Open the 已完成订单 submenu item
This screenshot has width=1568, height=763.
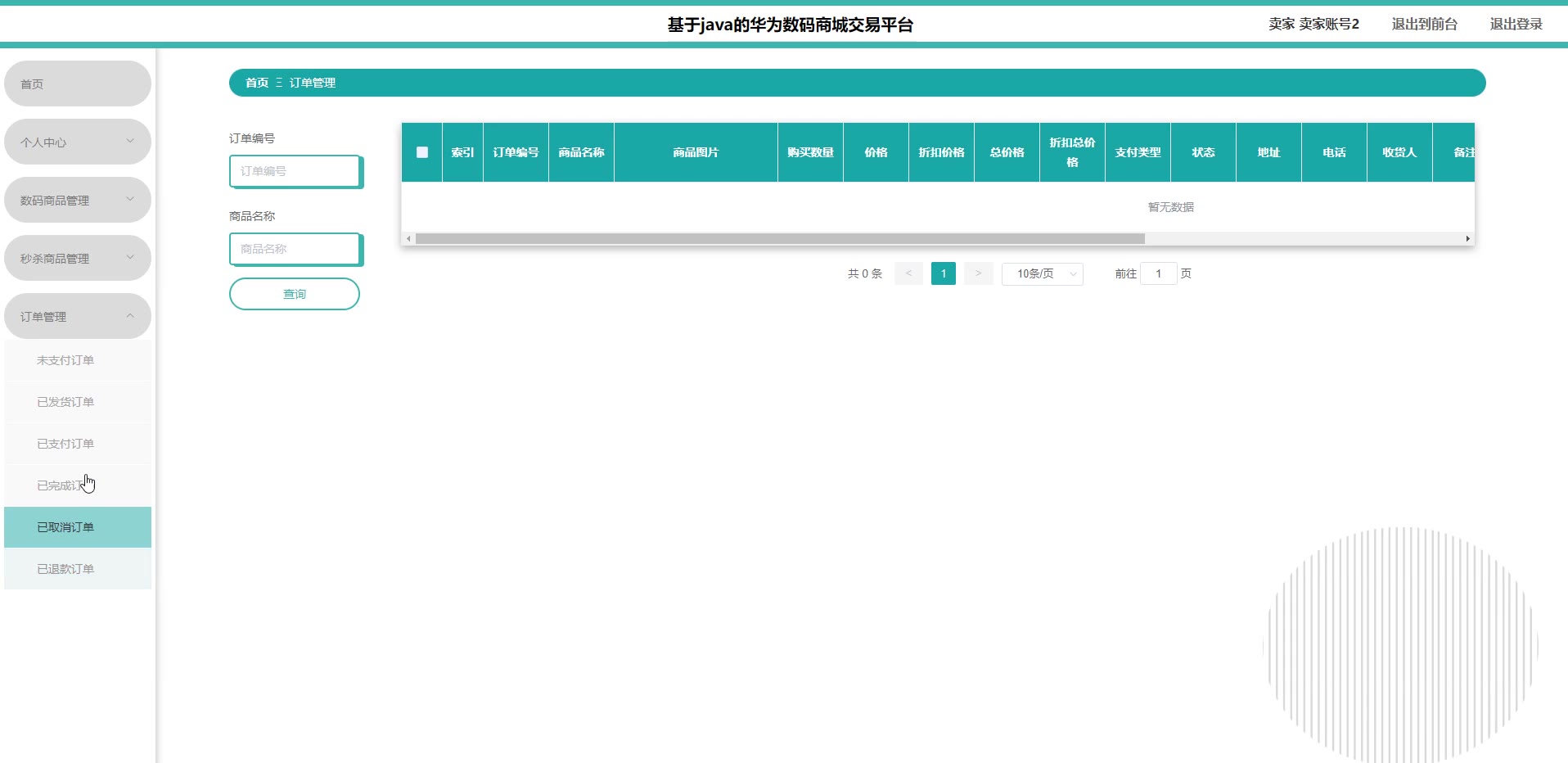(x=78, y=485)
